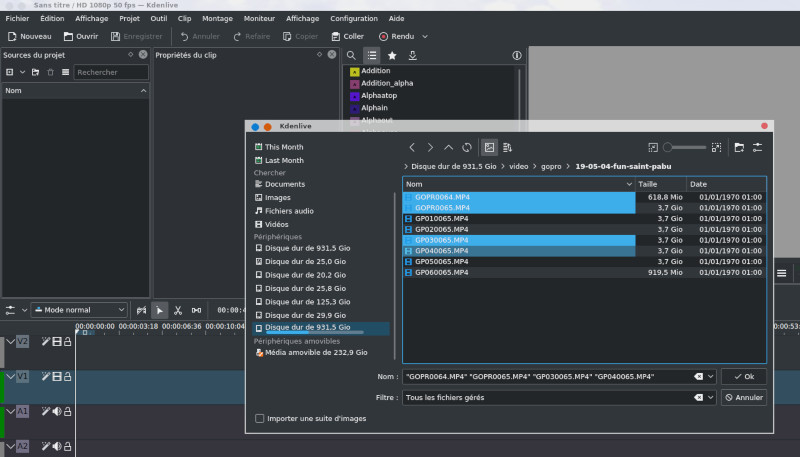Hide video on track V2
The image size is (800, 457).
click(x=57, y=341)
